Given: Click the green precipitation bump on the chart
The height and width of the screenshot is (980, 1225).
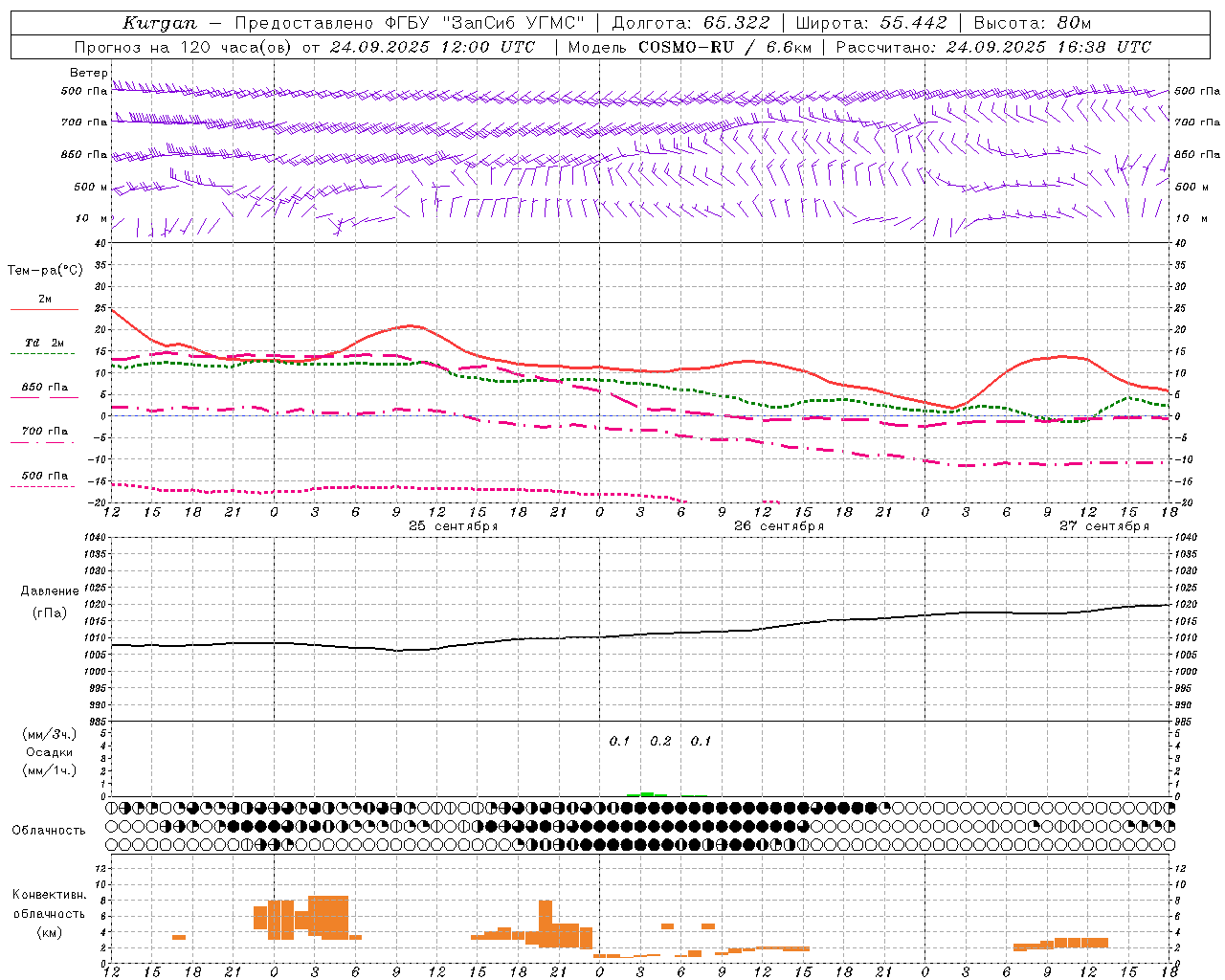Looking at the screenshot, I should click(647, 793).
